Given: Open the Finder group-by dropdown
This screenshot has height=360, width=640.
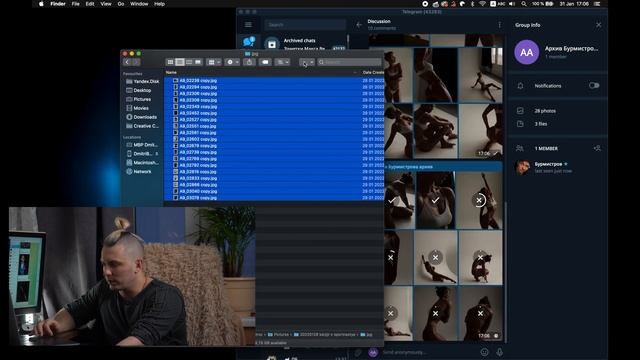Looking at the screenshot, I should 214,62.
